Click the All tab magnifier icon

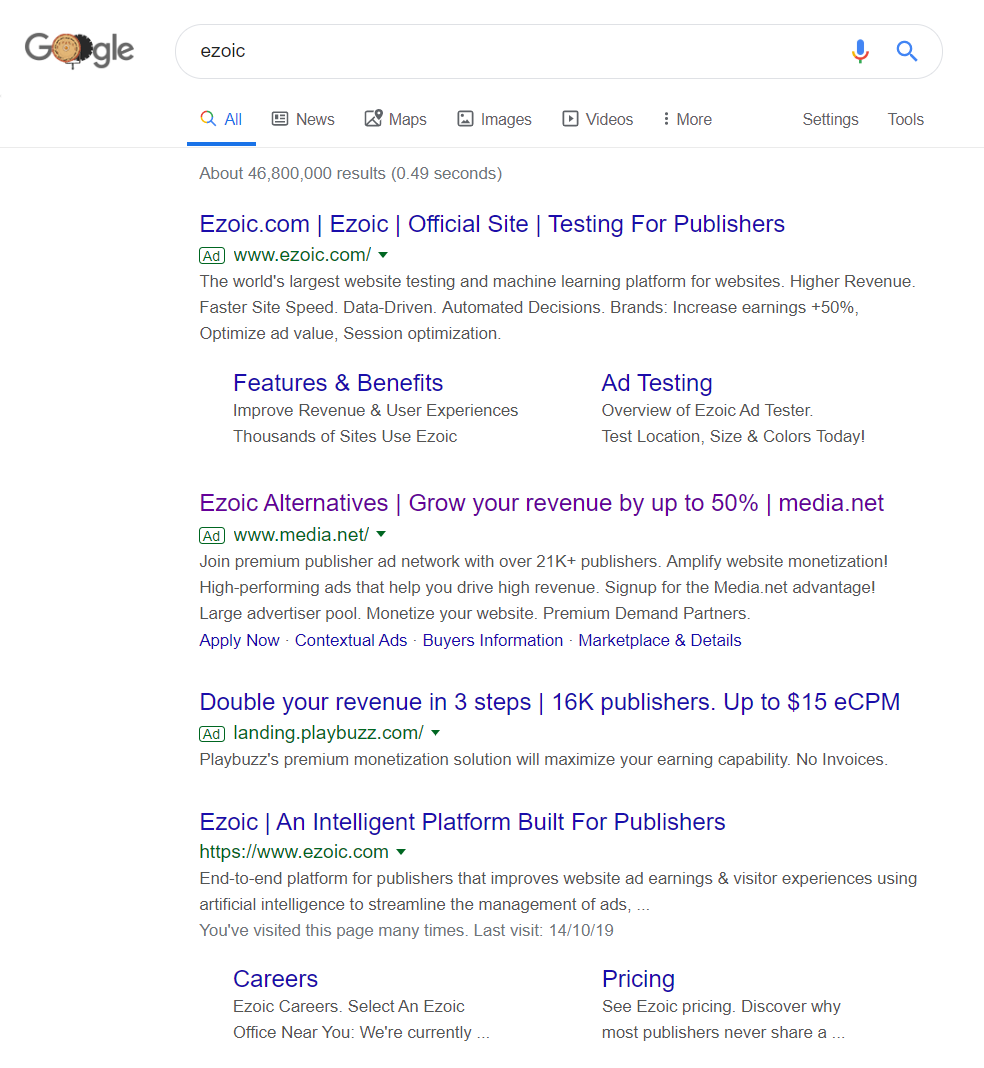tap(208, 119)
